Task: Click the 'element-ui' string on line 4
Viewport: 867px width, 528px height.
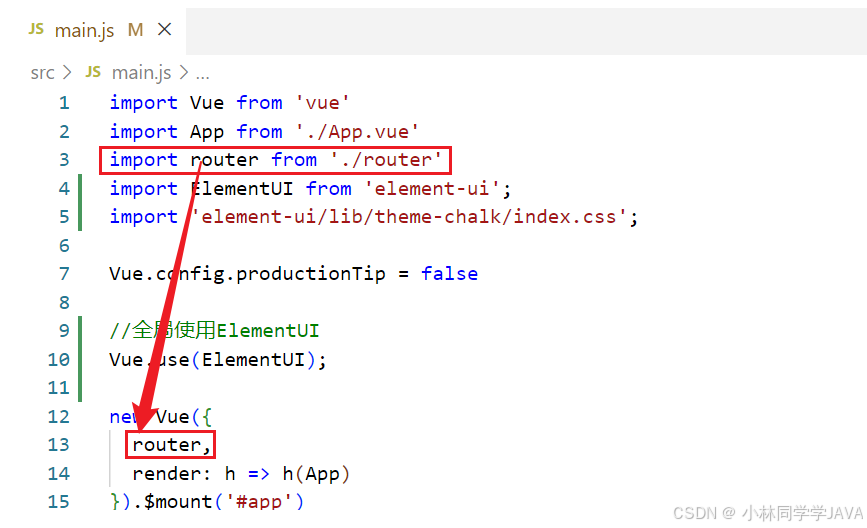Action: pyautogui.click(x=432, y=189)
